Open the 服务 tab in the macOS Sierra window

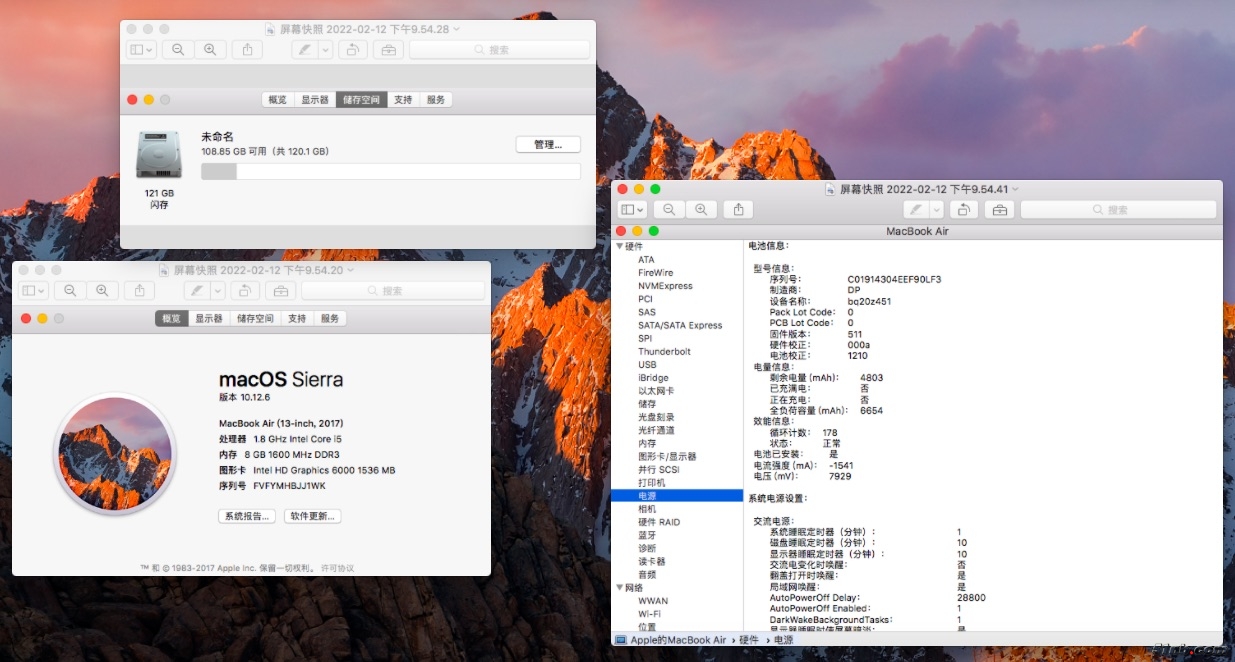pos(330,318)
